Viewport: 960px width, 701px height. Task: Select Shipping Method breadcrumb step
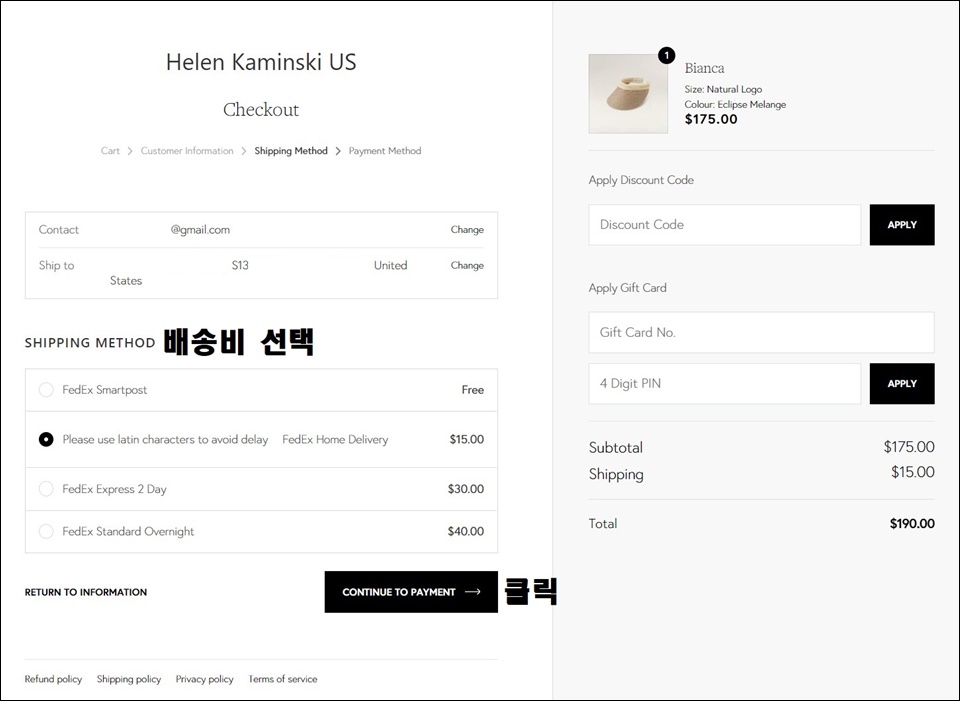[291, 151]
